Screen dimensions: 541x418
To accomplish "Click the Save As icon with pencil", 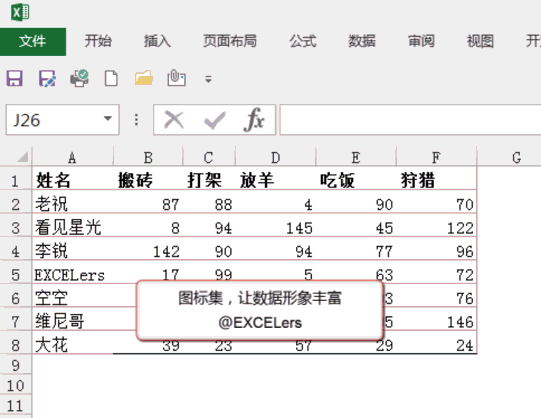I will [47, 79].
